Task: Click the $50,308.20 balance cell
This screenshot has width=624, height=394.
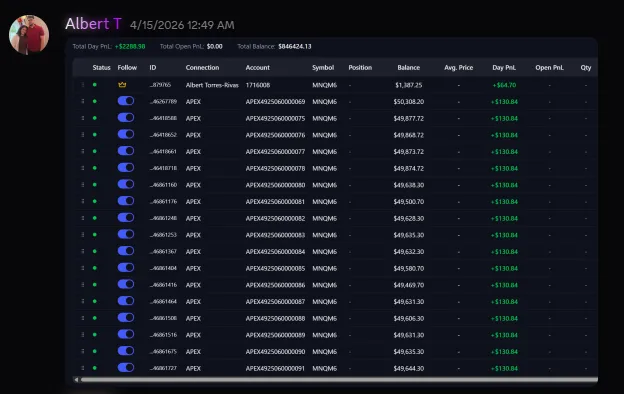Action: (409, 102)
